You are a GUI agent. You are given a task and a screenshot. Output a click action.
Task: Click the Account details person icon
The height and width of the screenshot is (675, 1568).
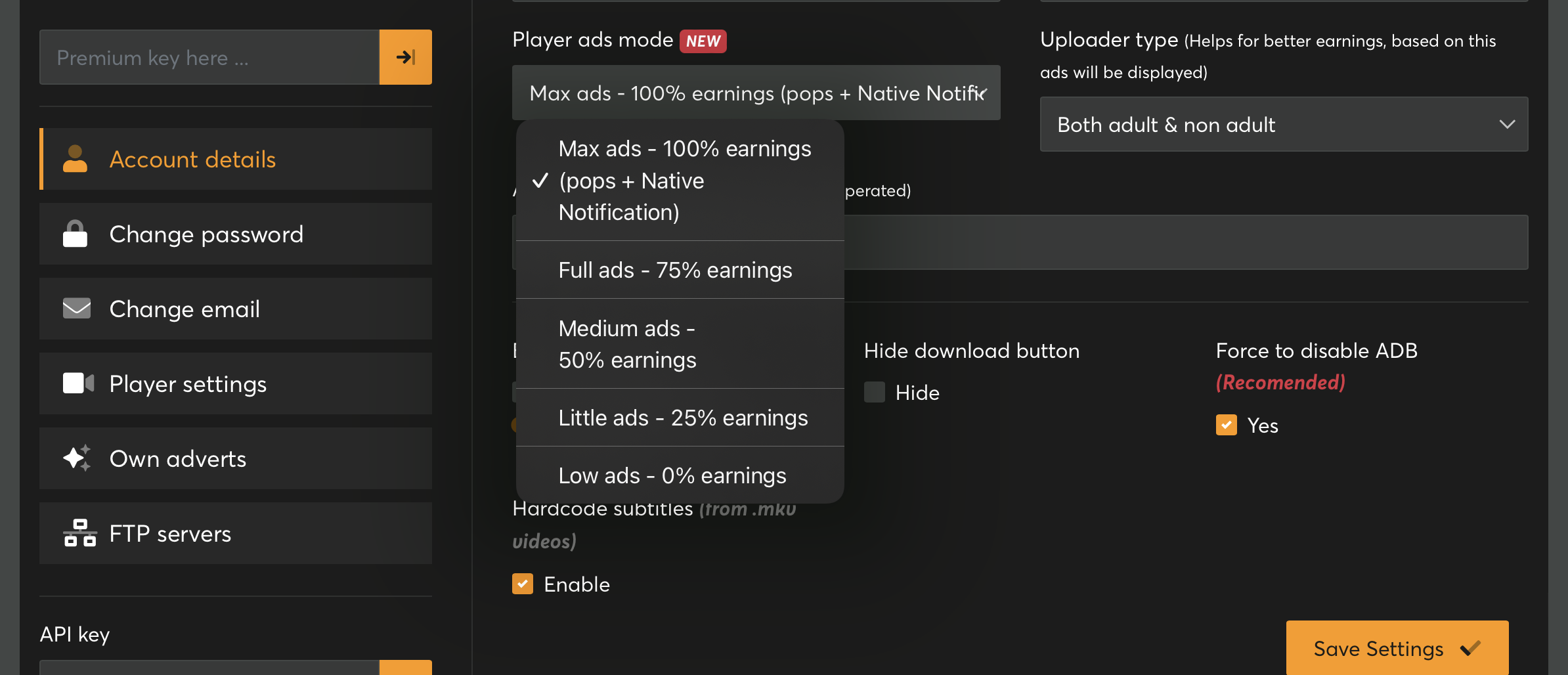[75, 159]
